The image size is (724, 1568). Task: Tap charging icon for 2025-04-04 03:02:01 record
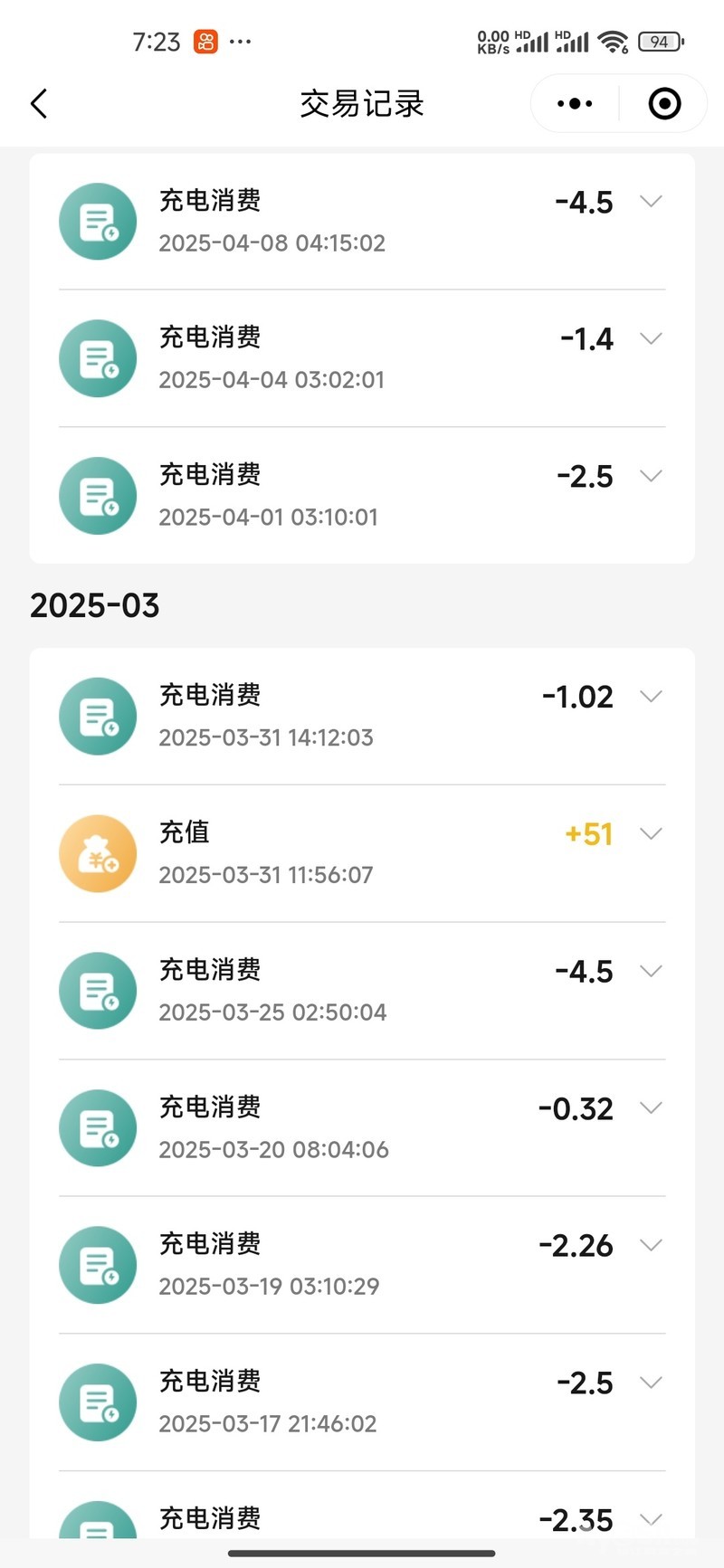(98, 358)
